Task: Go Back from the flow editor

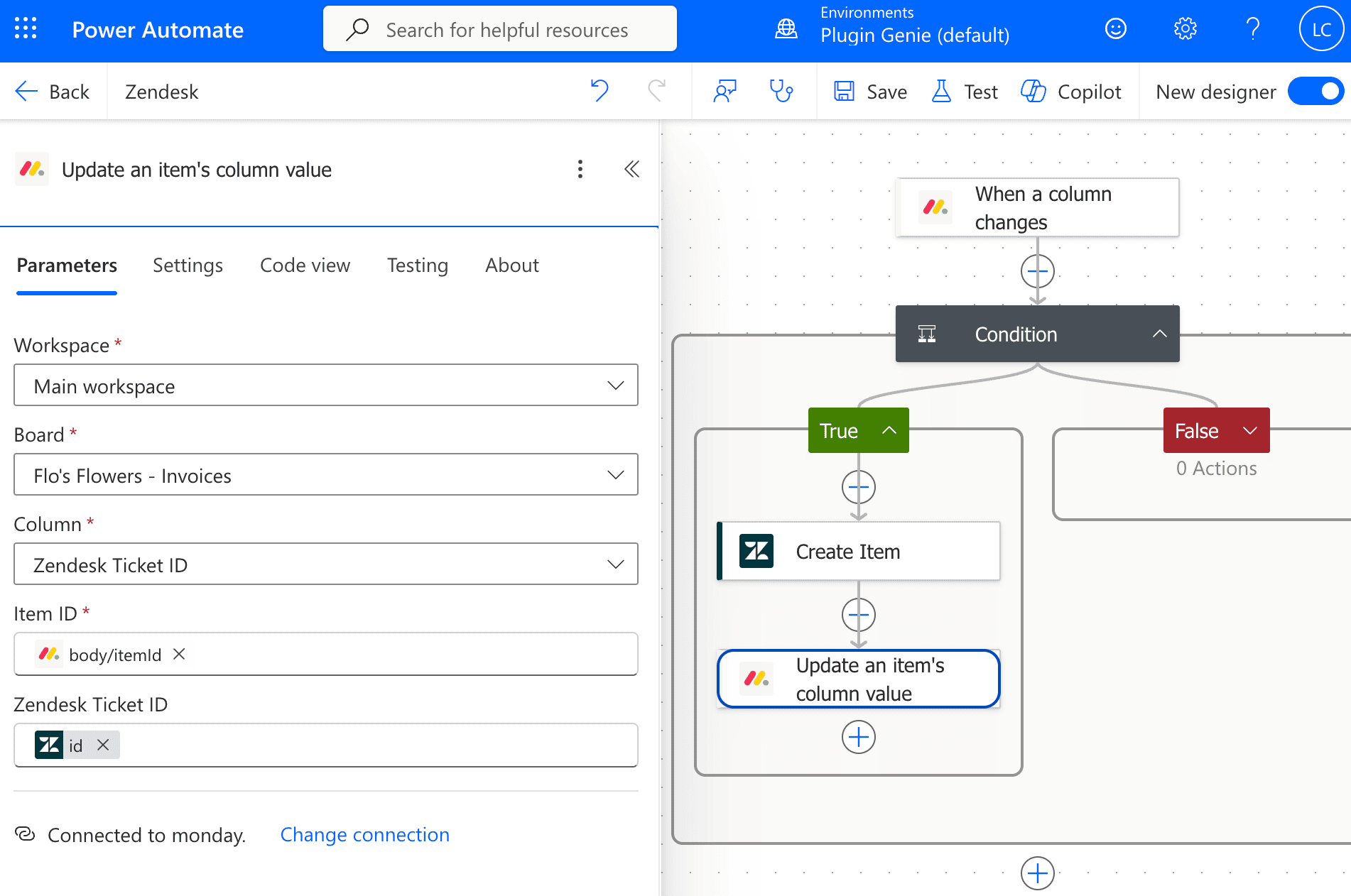Action: [52, 92]
